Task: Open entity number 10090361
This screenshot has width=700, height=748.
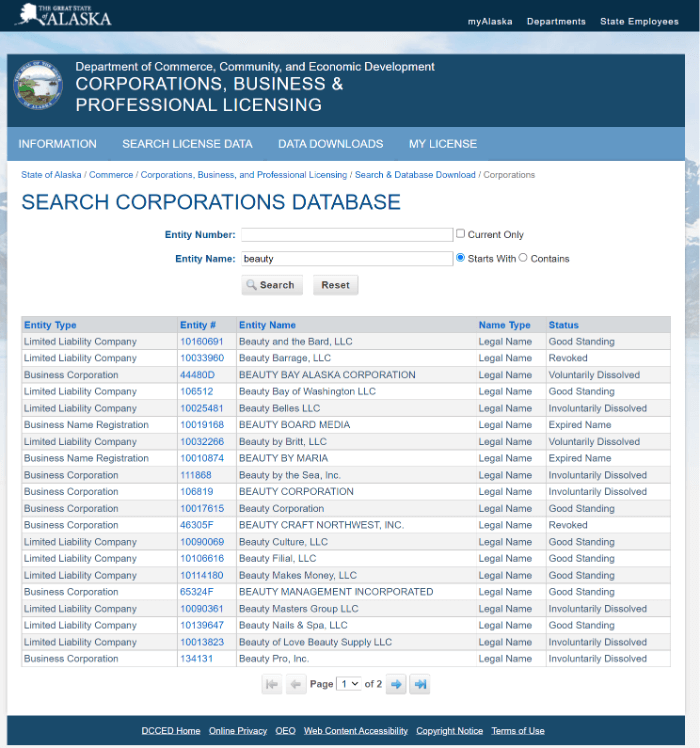Action: pyautogui.click(x=201, y=609)
